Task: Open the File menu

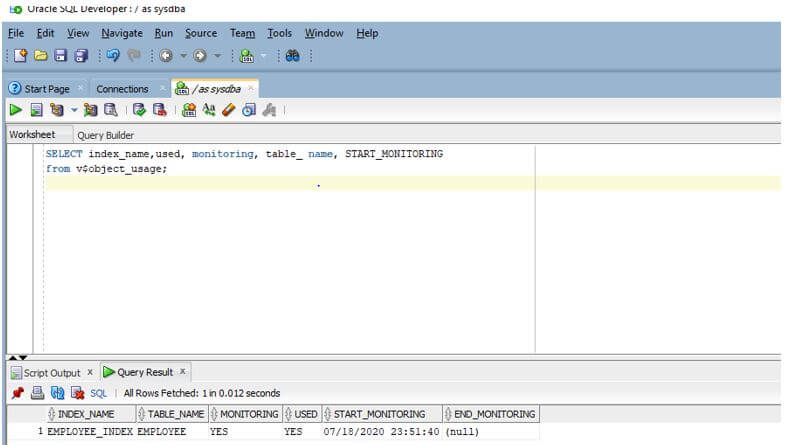Action: pos(16,33)
